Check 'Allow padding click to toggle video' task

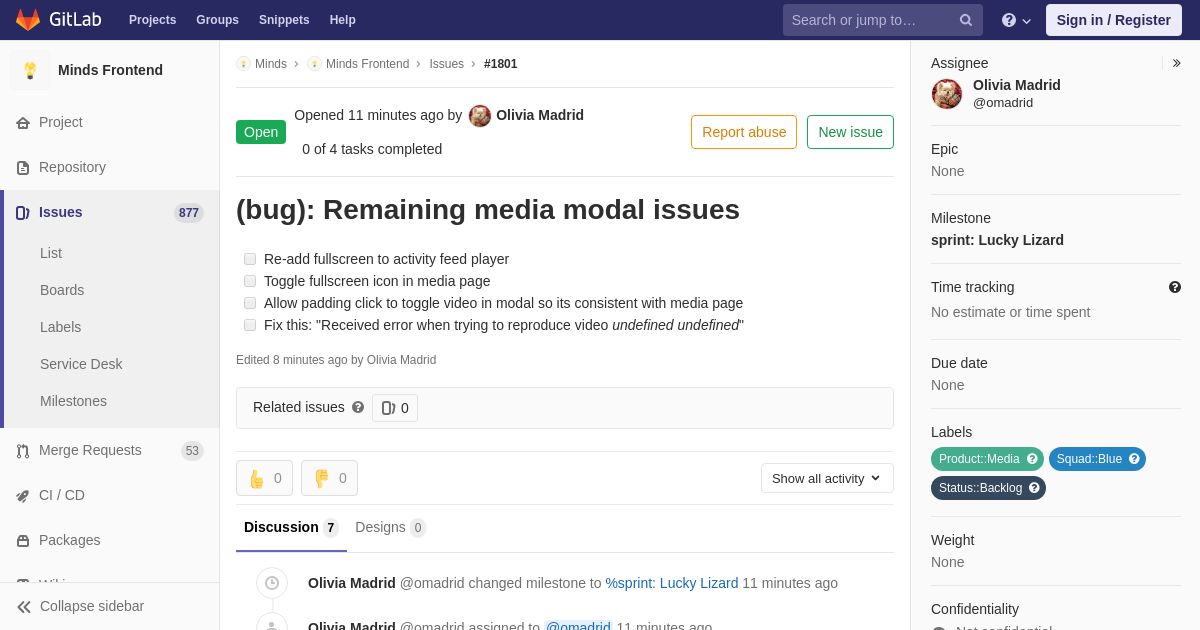250,303
